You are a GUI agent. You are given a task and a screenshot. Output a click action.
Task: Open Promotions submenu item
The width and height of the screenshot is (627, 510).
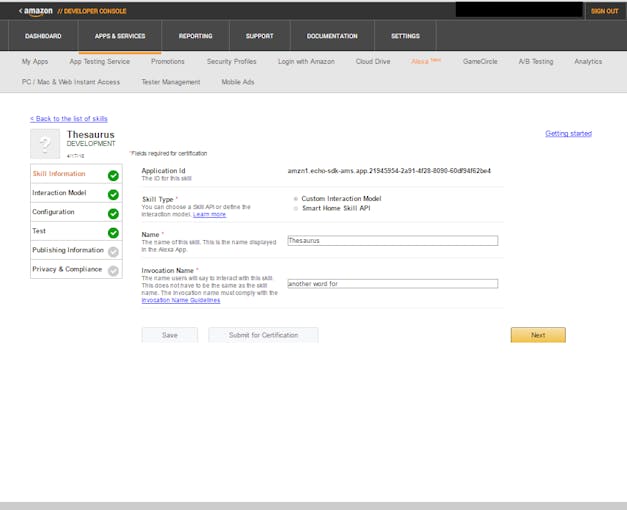[x=168, y=62]
